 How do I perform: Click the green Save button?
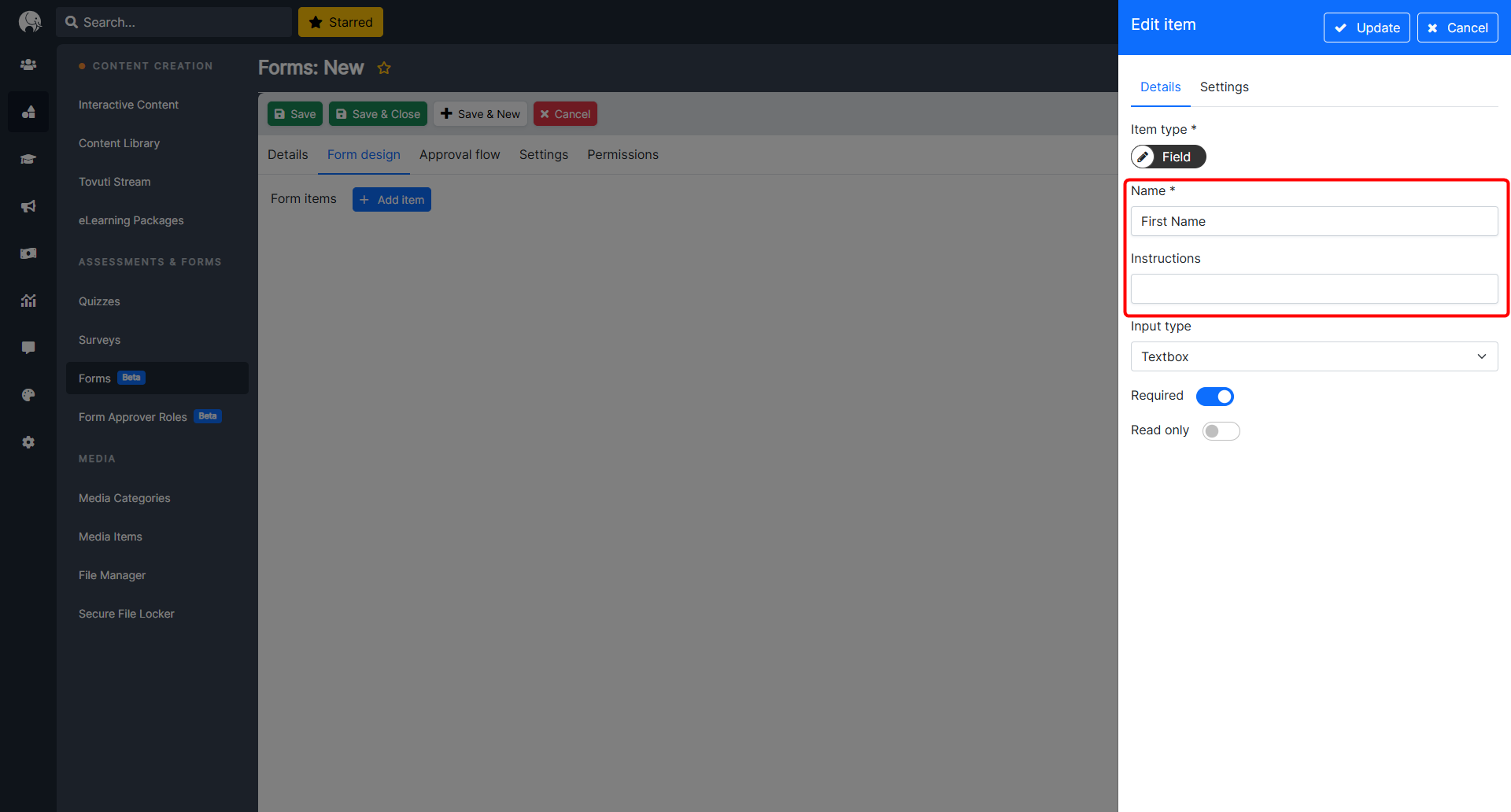[x=295, y=114]
